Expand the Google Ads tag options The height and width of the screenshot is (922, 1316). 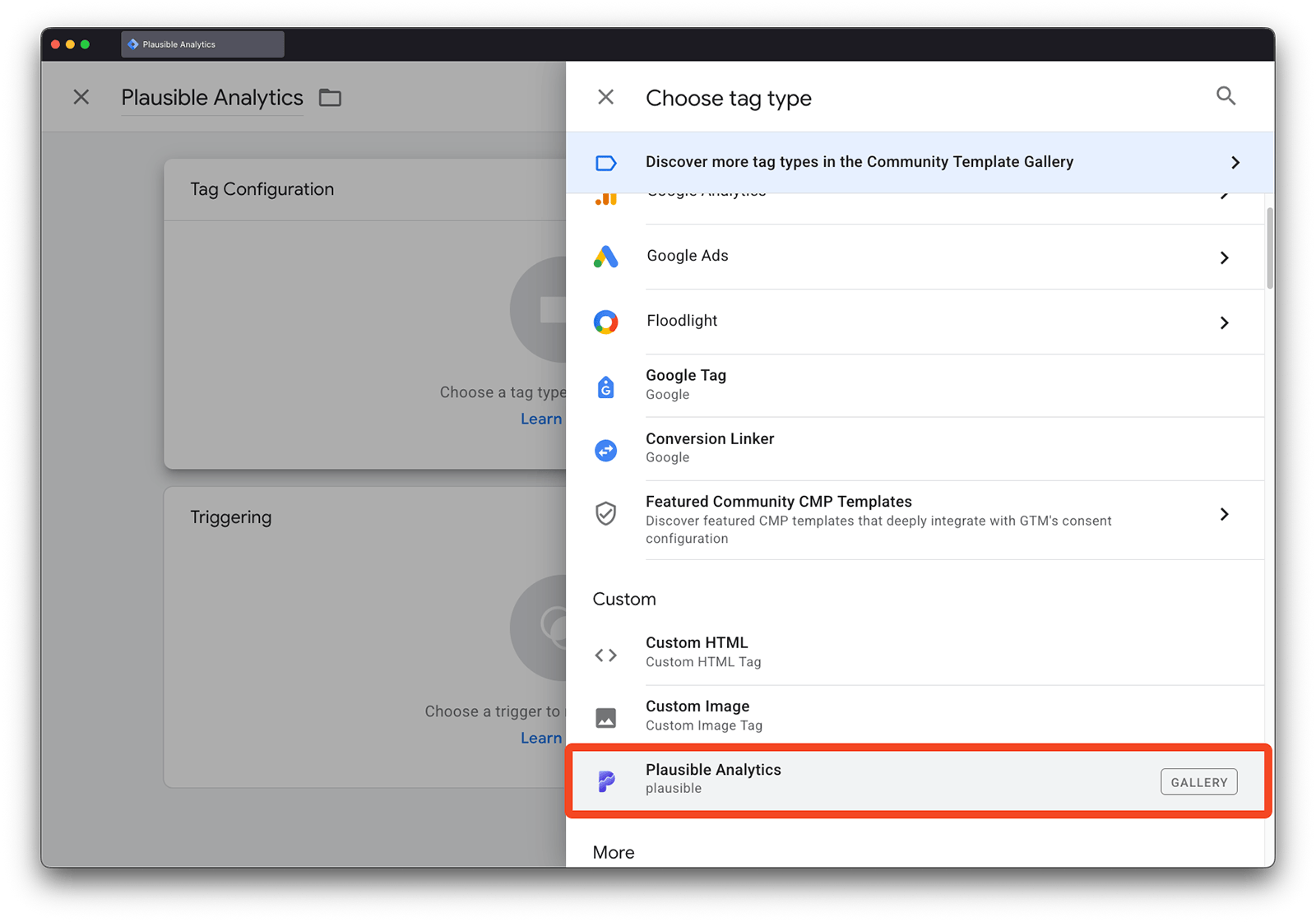pyautogui.click(x=1224, y=257)
